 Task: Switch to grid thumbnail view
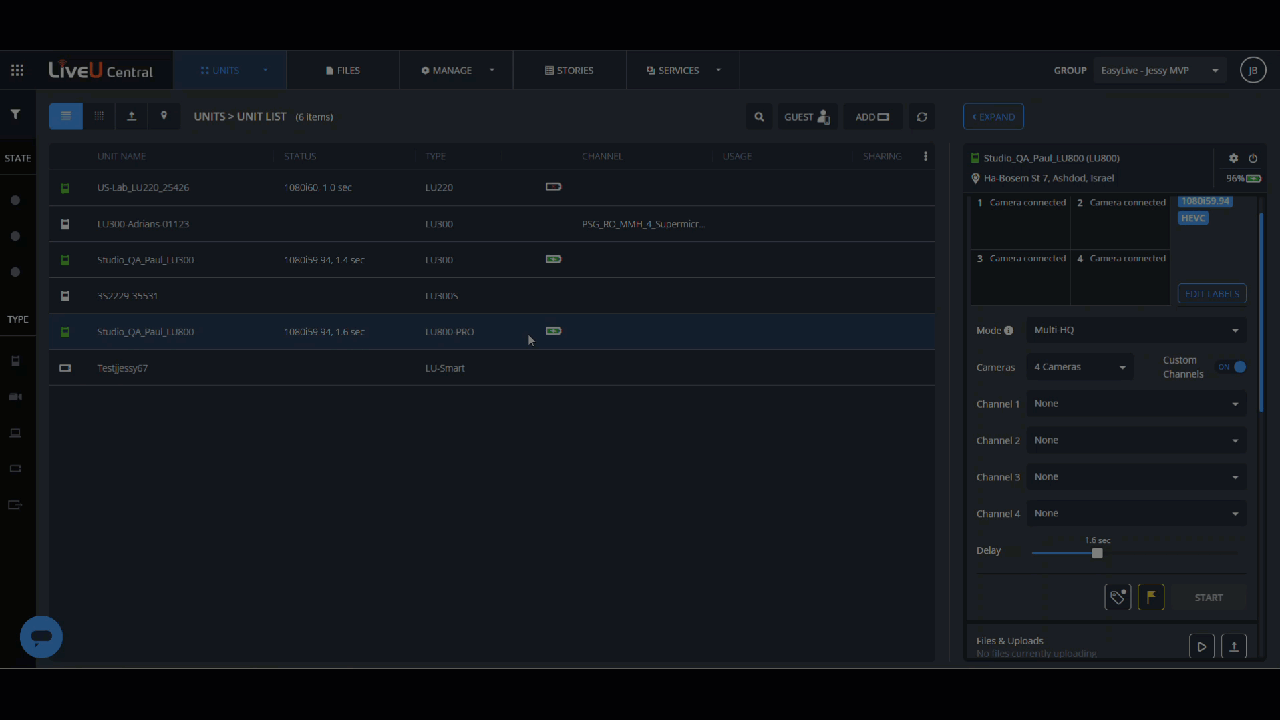click(99, 116)
